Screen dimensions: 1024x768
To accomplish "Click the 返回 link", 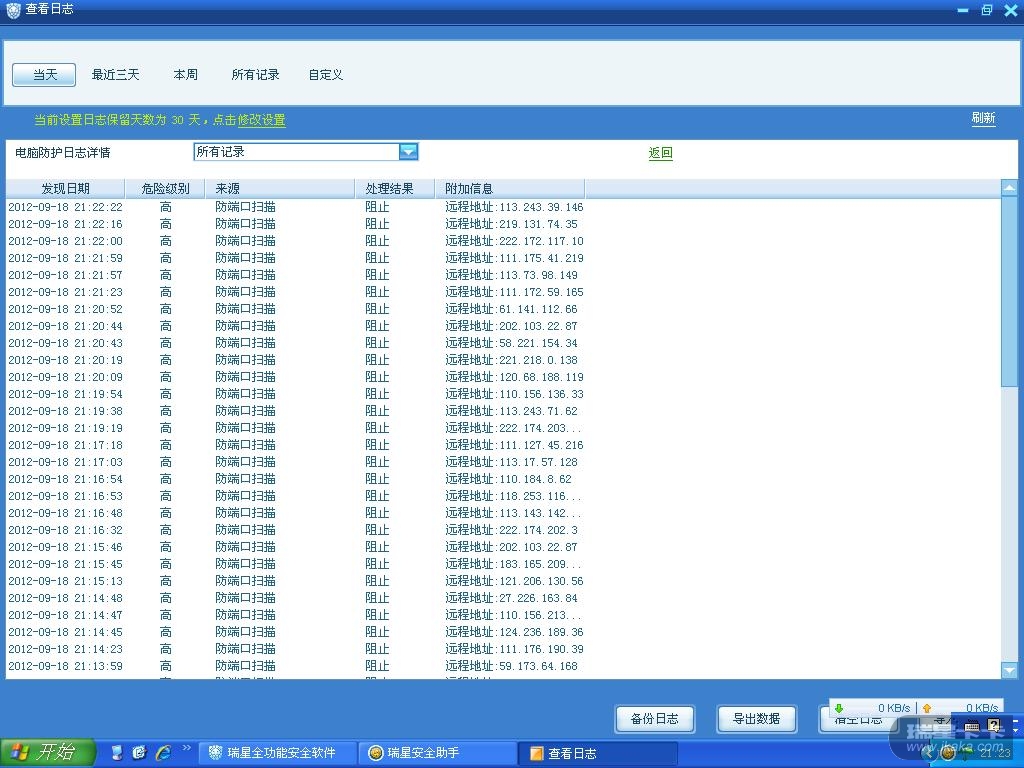I will tap(660, 153).
